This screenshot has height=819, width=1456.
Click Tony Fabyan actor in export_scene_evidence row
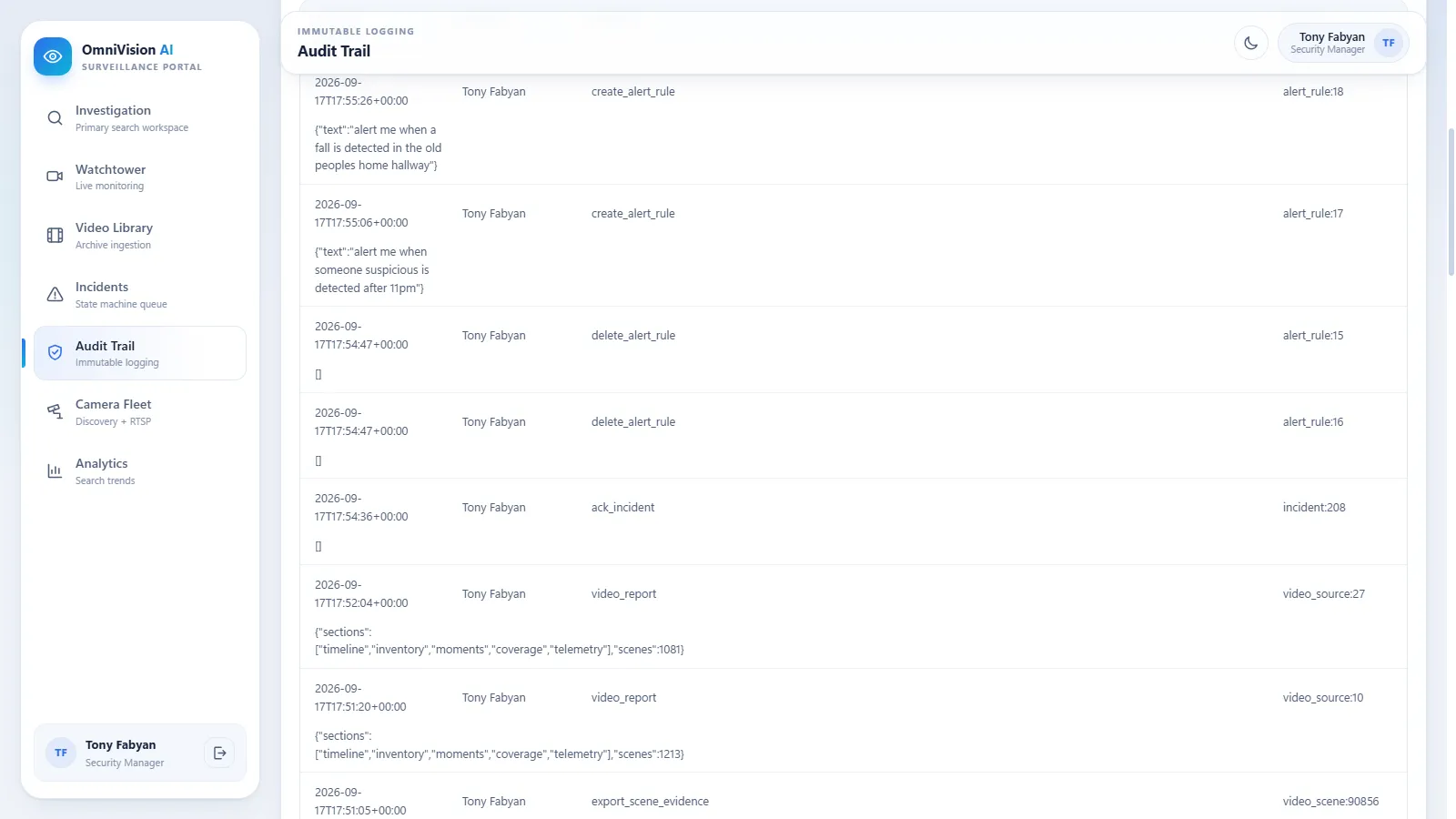tap(494, 802)
